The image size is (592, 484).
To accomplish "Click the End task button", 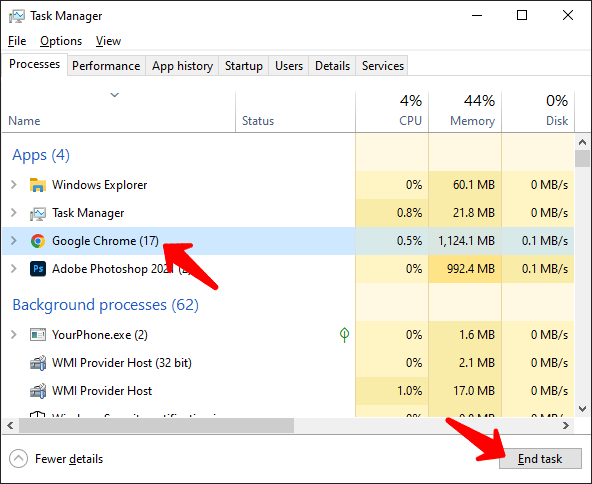I will (540, 459).
